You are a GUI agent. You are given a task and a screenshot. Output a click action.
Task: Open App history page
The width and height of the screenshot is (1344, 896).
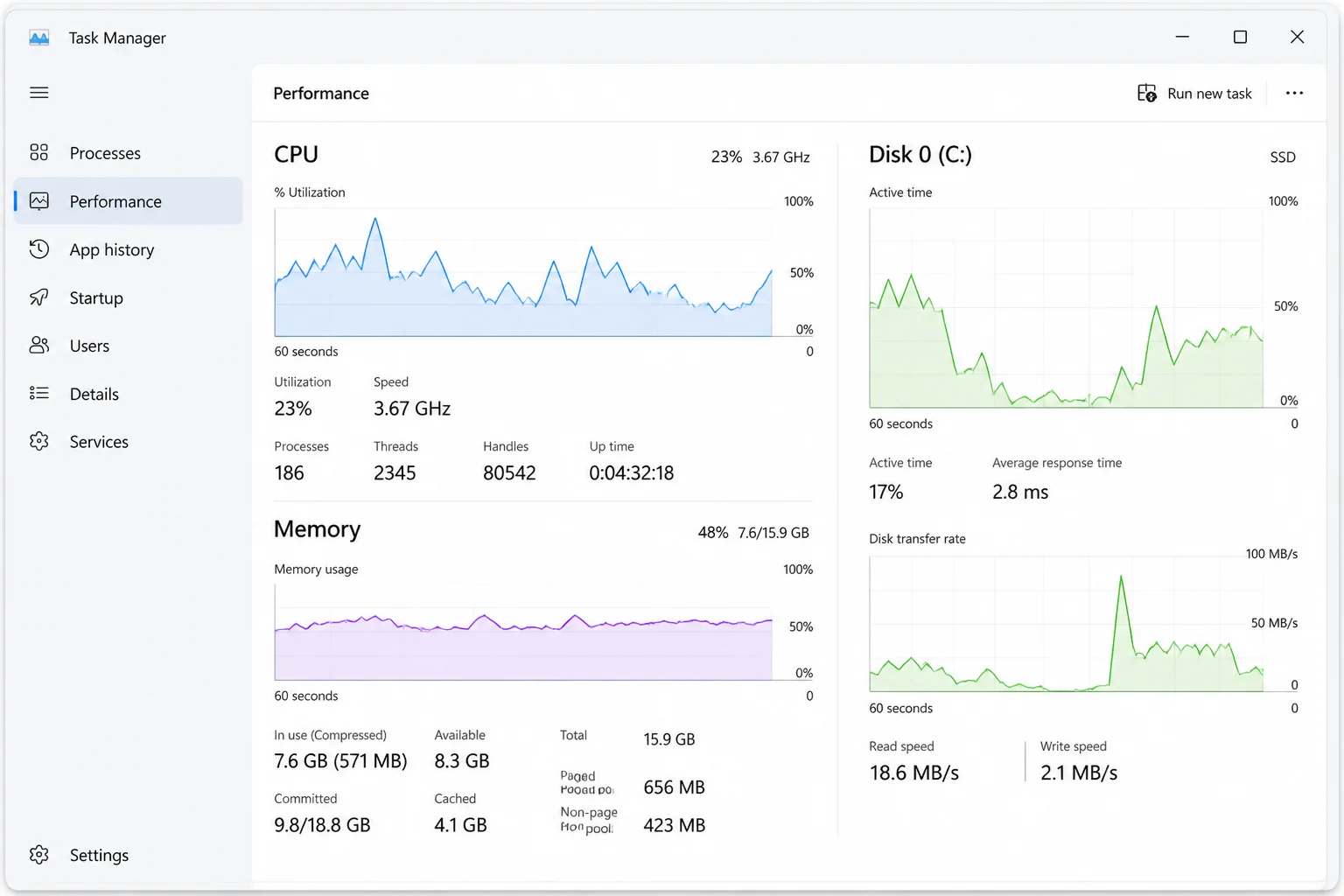click(128, 249)
